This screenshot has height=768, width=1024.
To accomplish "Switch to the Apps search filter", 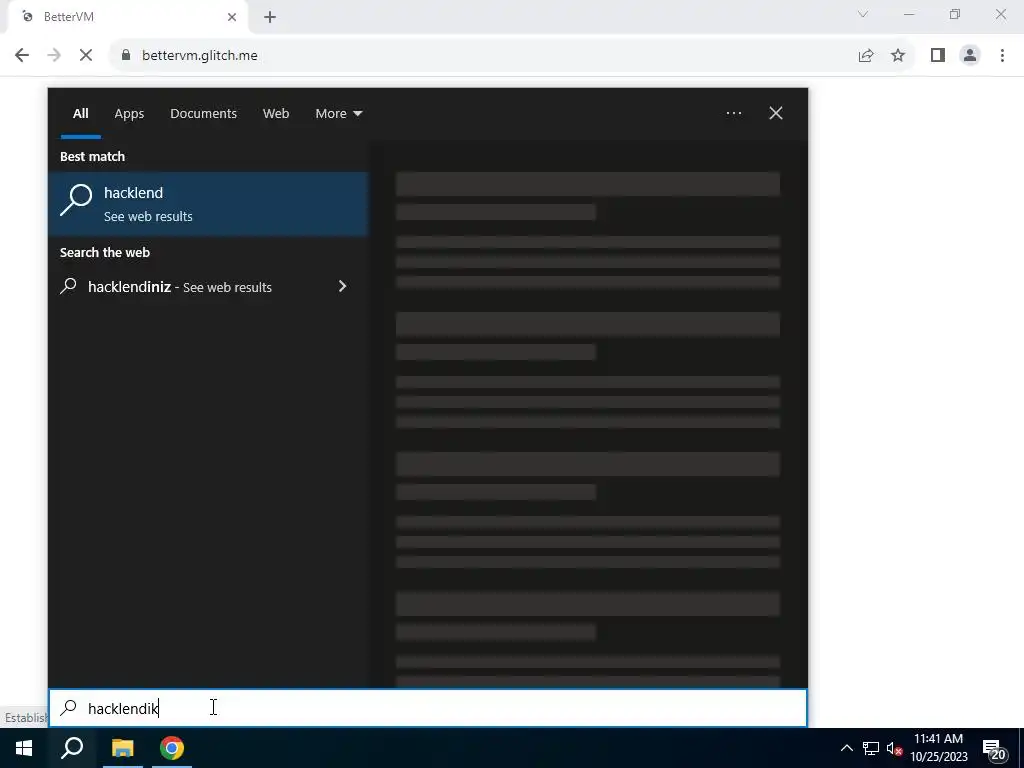I will [129, 114].
